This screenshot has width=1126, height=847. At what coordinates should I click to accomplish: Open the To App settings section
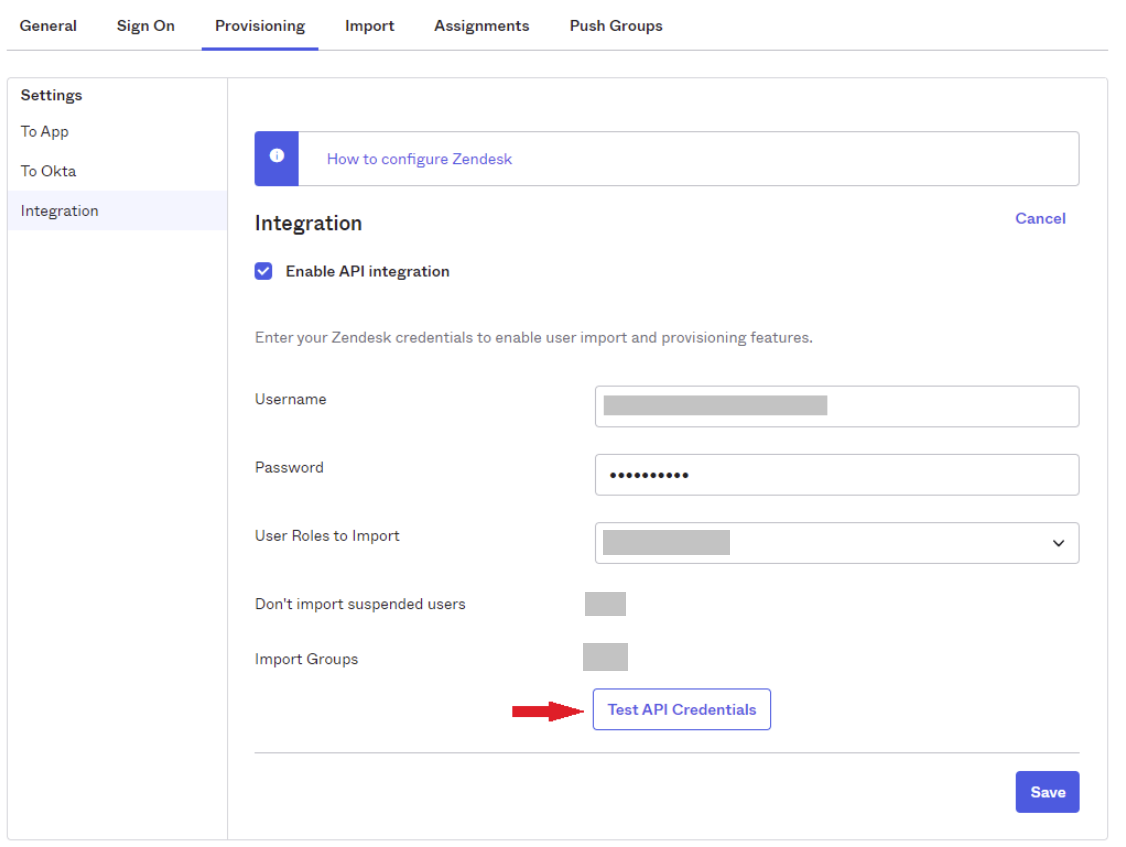tap(44, 131)
